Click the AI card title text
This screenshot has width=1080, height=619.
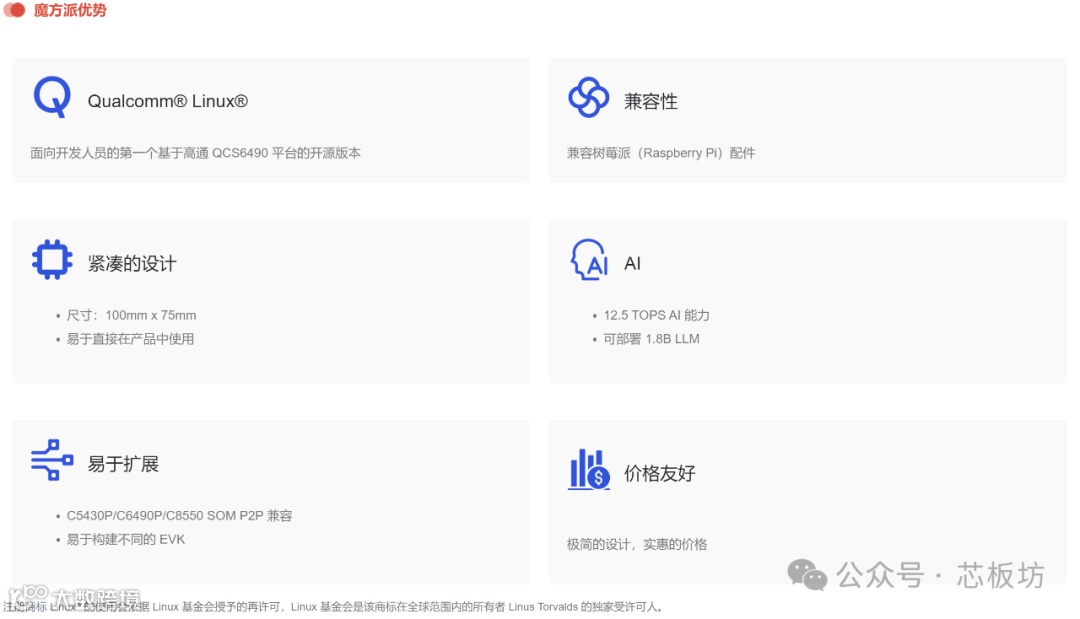632,264
